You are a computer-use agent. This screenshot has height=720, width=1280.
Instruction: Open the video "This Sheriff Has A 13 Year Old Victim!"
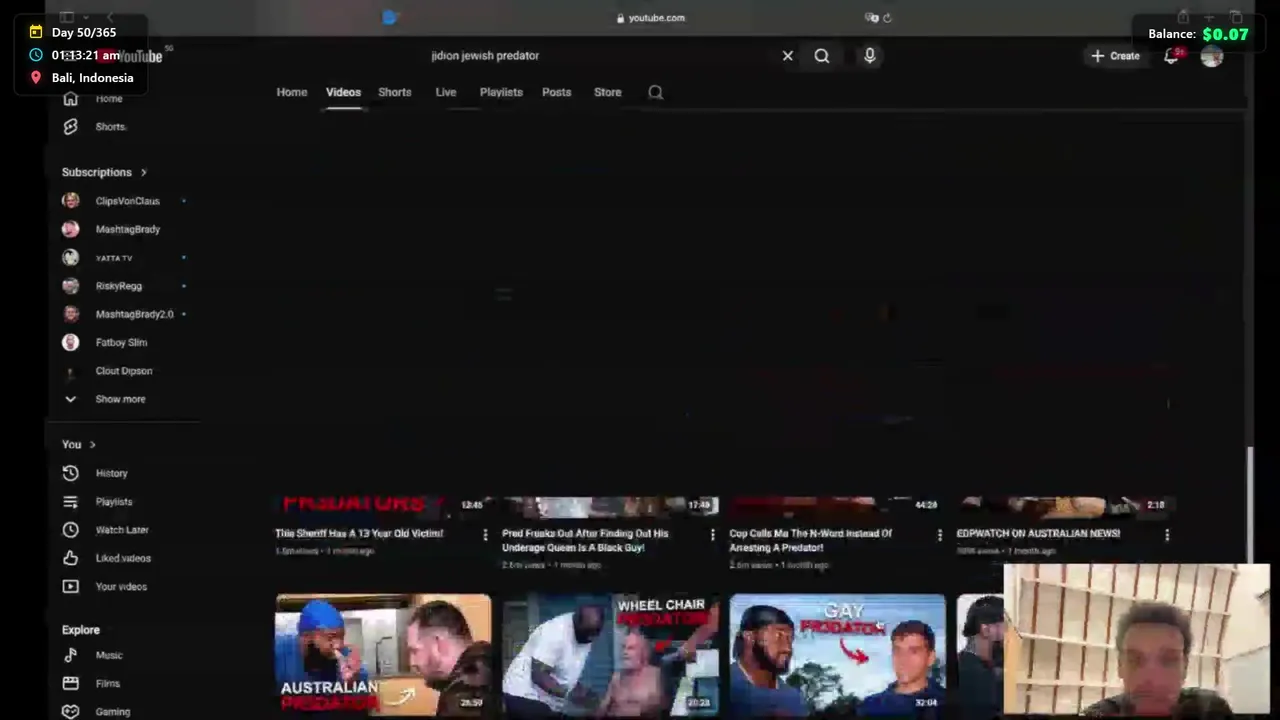tap(359, 533)
